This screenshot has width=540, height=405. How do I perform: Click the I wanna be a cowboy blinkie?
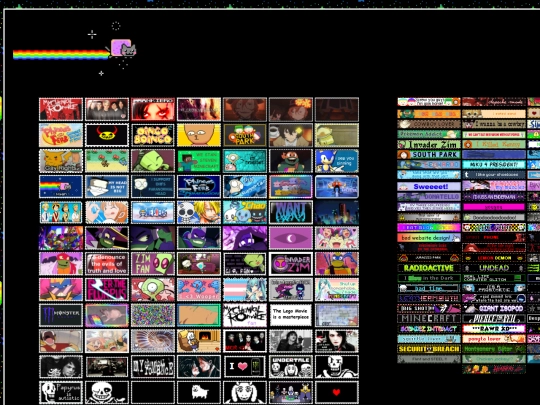(494, 124)
